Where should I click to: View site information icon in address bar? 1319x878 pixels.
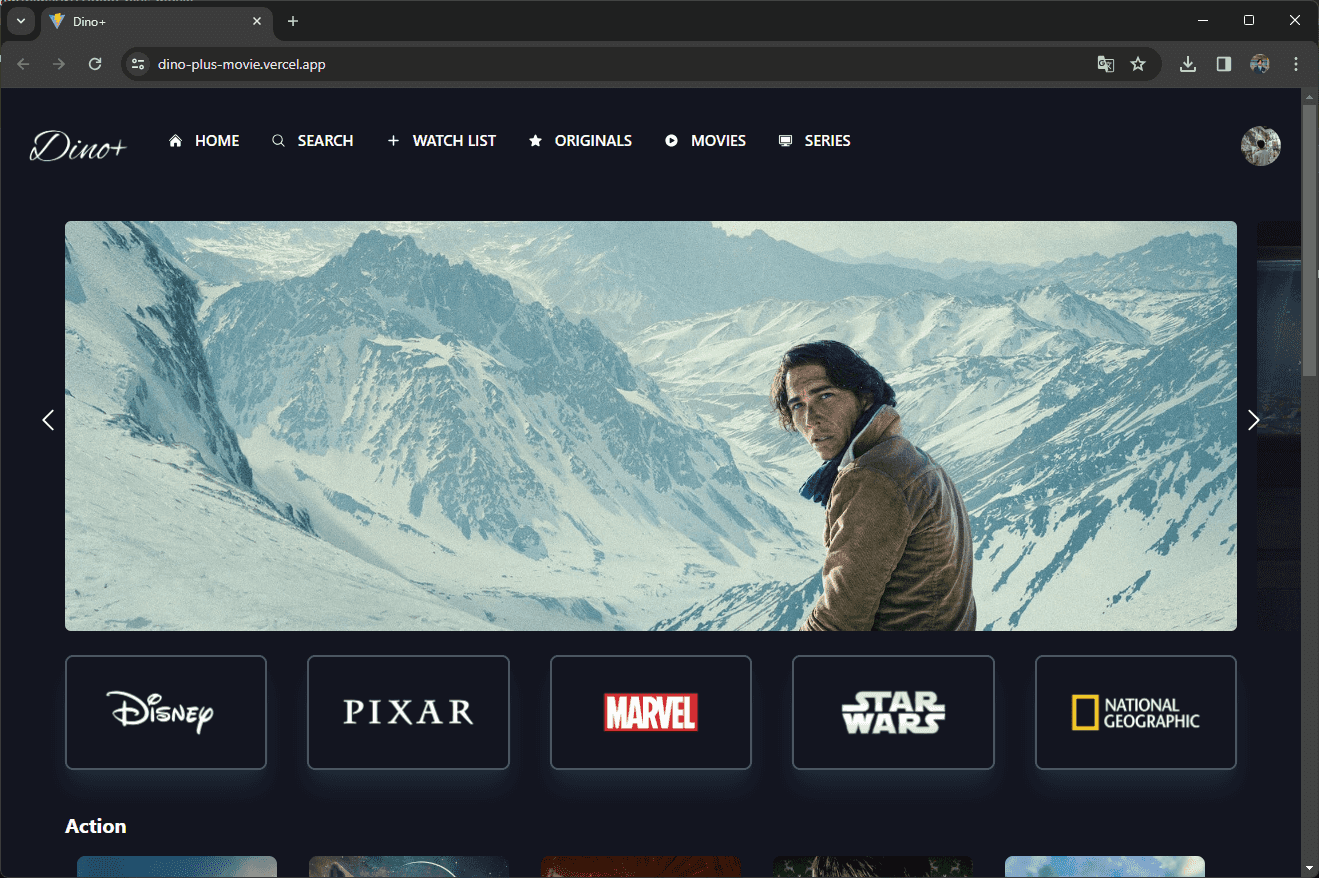coord(139,64)
